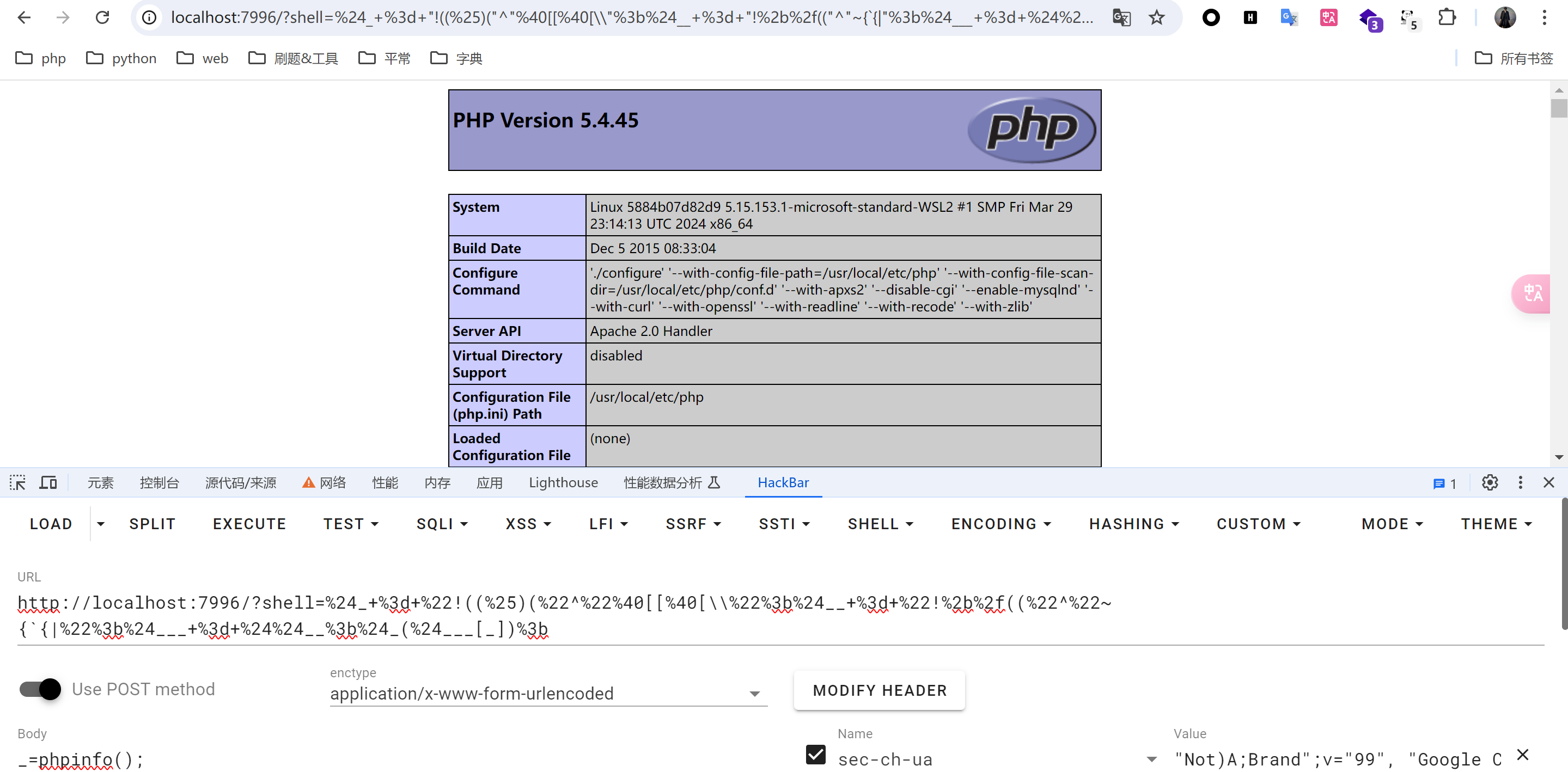Reload the current page
The height and width of the screenshot is (772, 1568).
[x=102, y=17]
